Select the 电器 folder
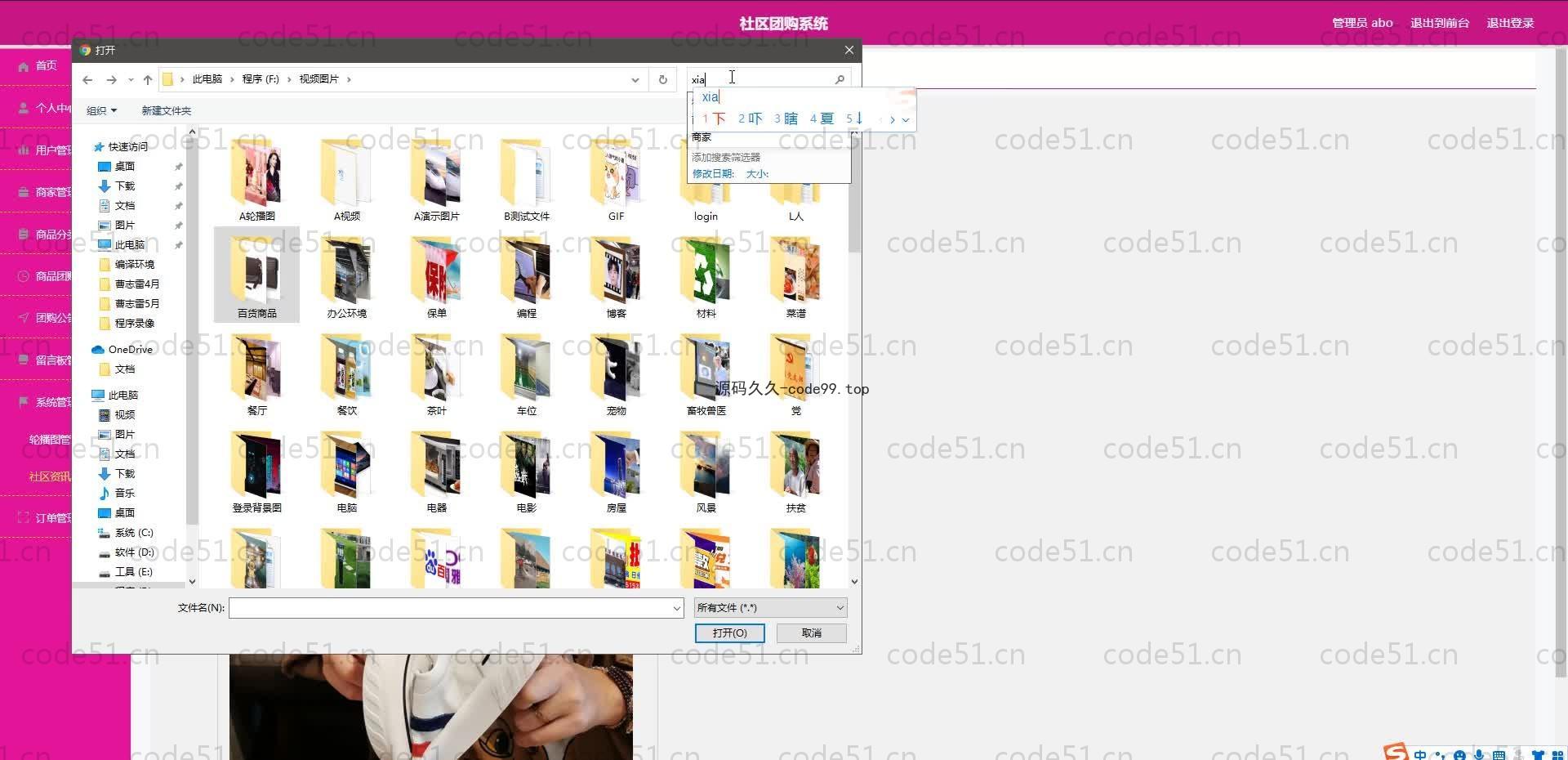The width and height of the screenshot is (1568, 760). click(436, 471)
